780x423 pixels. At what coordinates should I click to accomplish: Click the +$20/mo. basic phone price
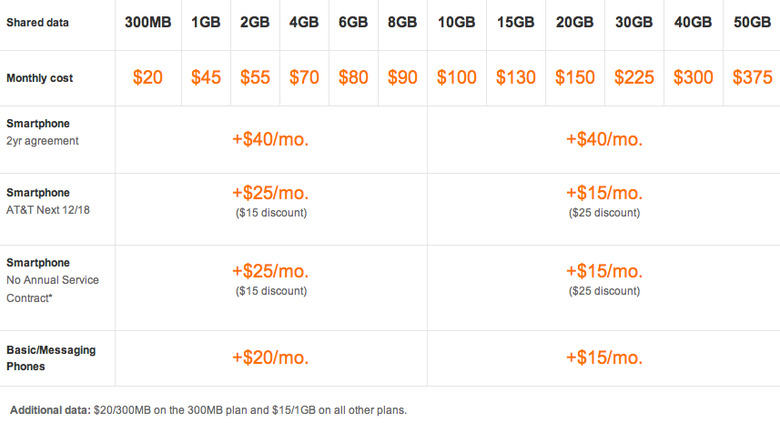[270, 357]
